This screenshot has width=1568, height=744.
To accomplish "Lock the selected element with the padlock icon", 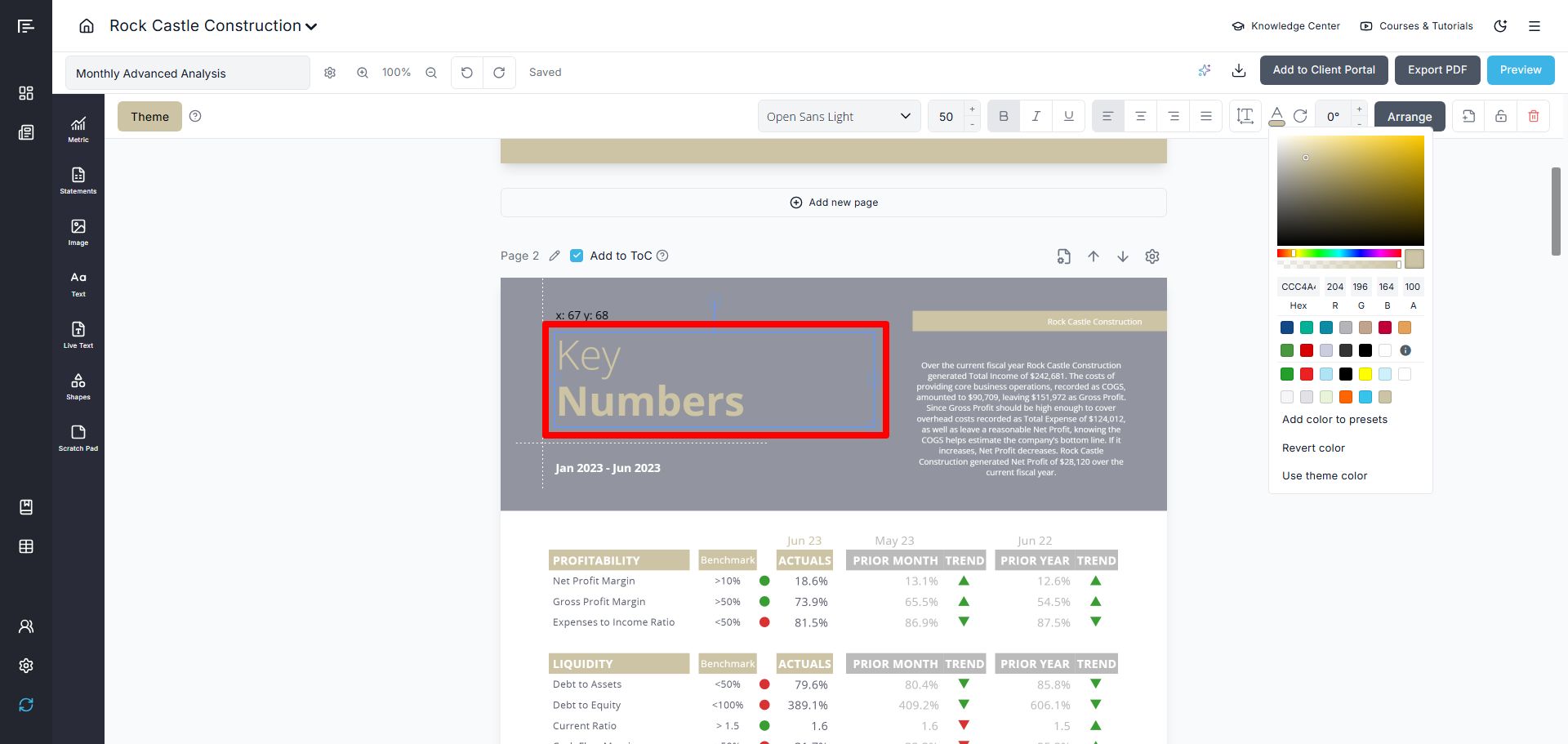I will tap(1501, 116).
